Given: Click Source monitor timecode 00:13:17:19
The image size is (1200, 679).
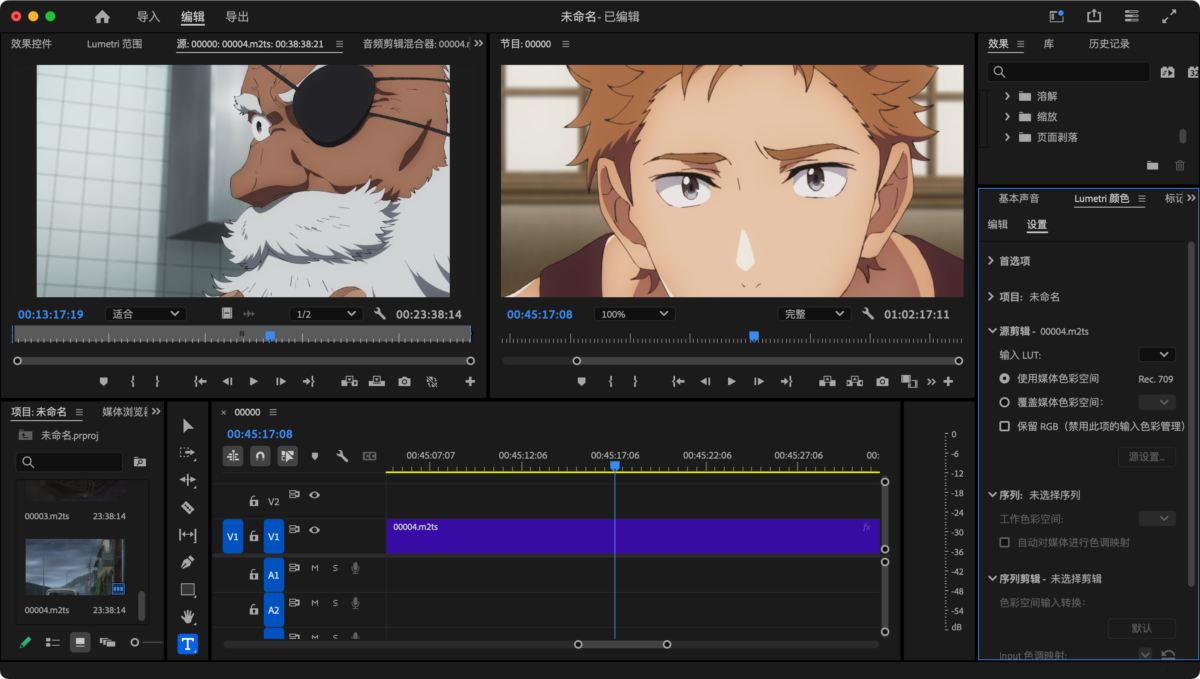Looking at the screenshot, I should coord(50,314).
